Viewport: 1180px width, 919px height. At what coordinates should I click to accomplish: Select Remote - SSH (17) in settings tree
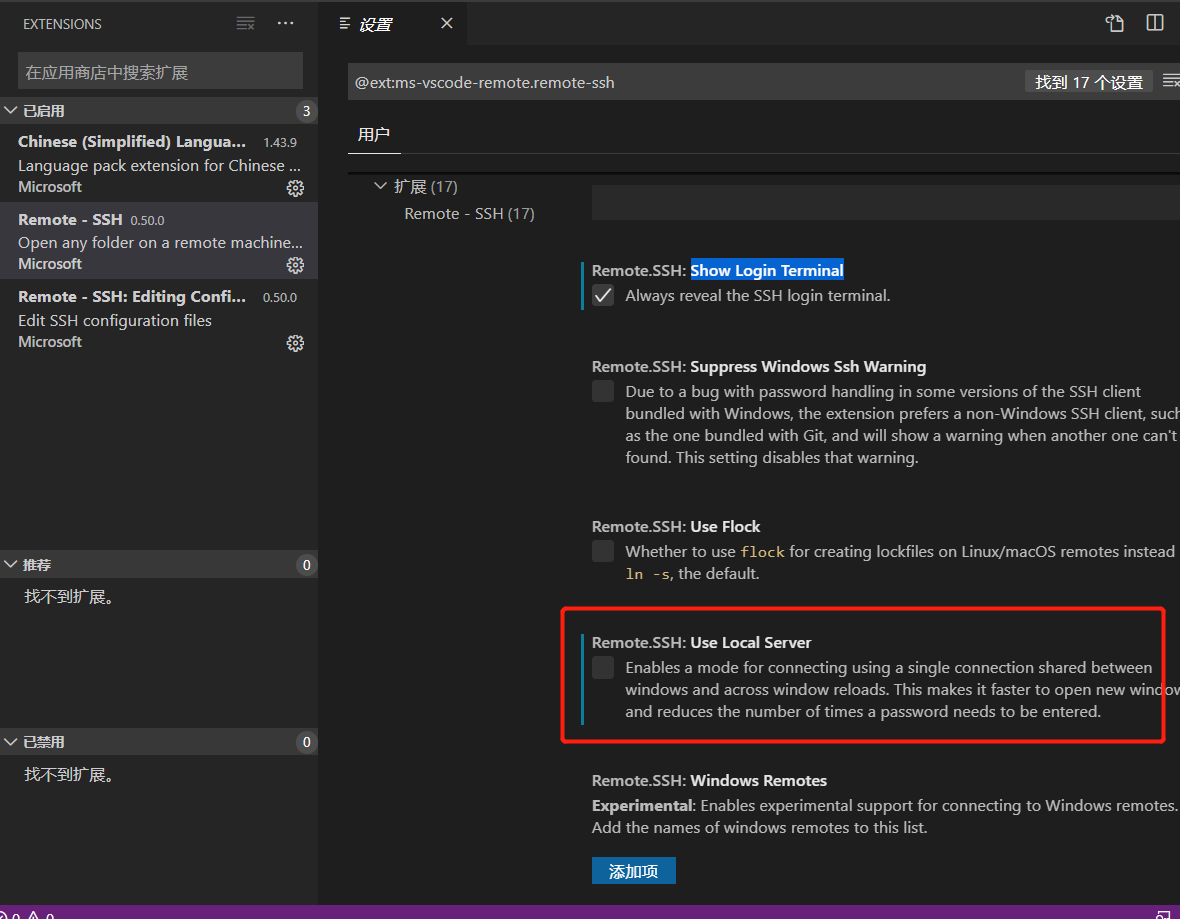pyautogui.click(x=469, y=214)
